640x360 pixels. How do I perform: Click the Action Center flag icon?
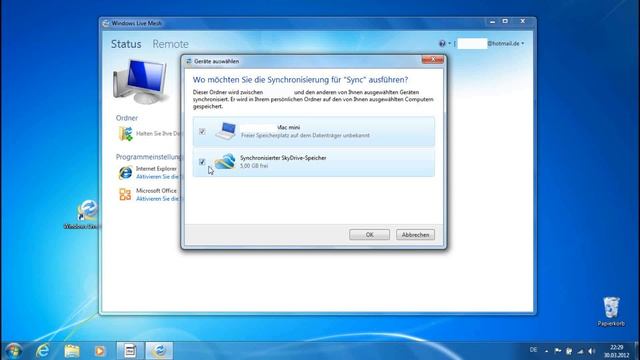point(558,351)
